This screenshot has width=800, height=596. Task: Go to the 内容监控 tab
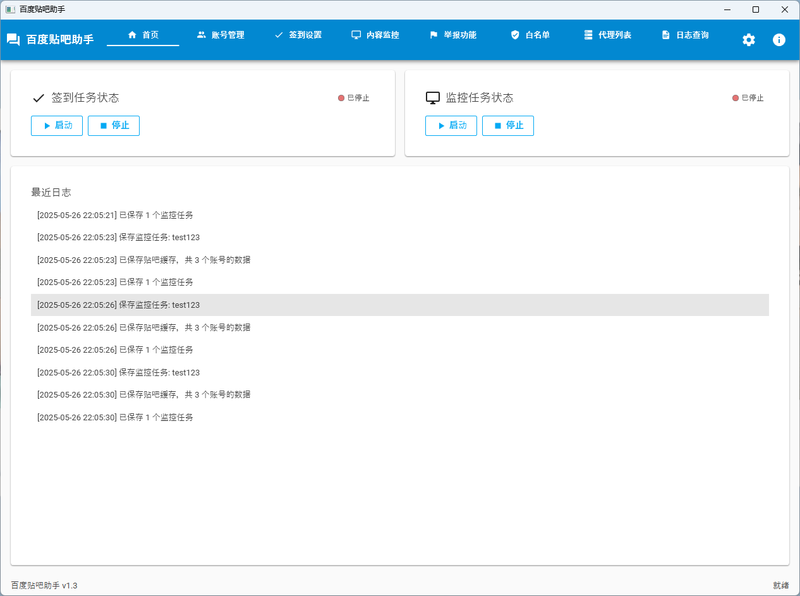375,35
